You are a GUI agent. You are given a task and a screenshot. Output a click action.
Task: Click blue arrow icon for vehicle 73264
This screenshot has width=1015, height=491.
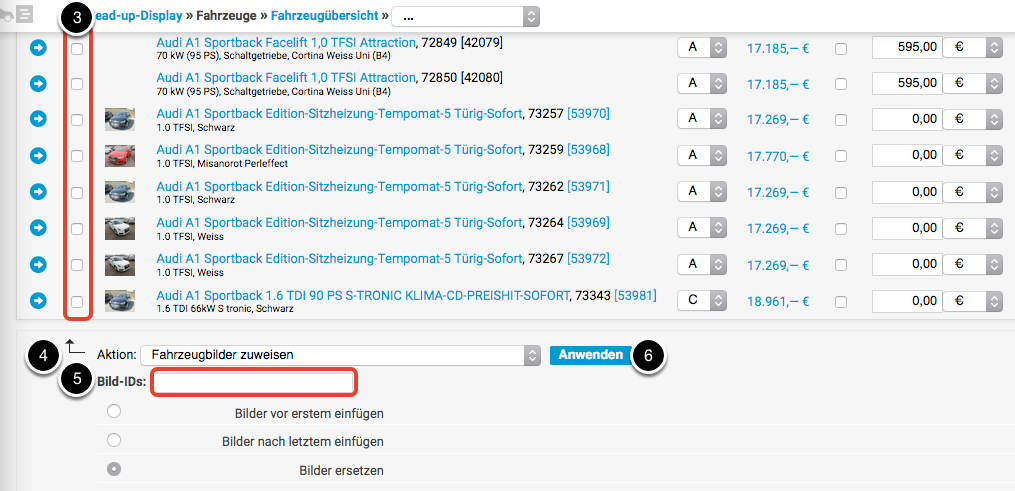[38, 228]
